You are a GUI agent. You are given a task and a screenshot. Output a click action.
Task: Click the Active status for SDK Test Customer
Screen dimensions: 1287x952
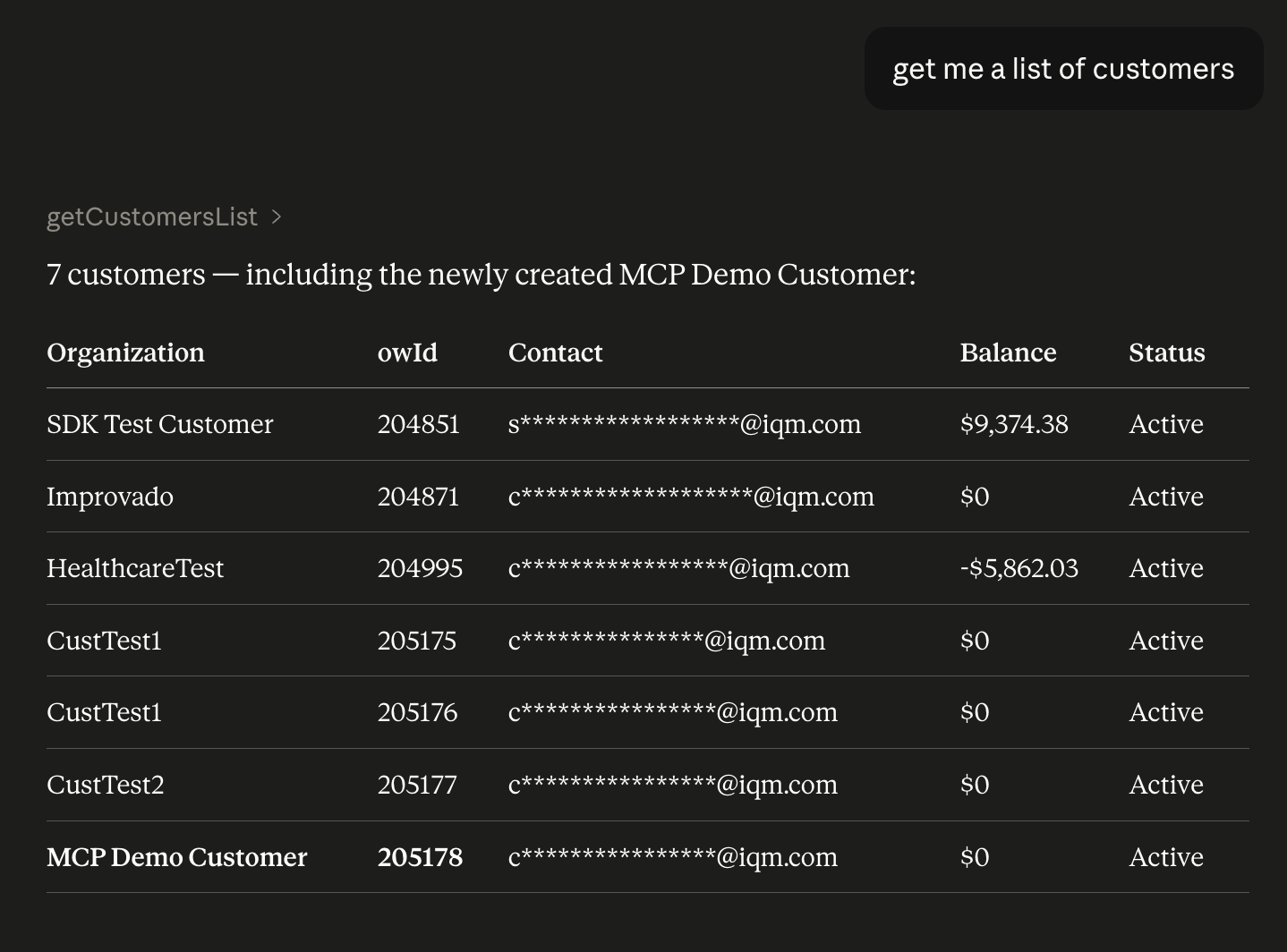coord(1166,424)
